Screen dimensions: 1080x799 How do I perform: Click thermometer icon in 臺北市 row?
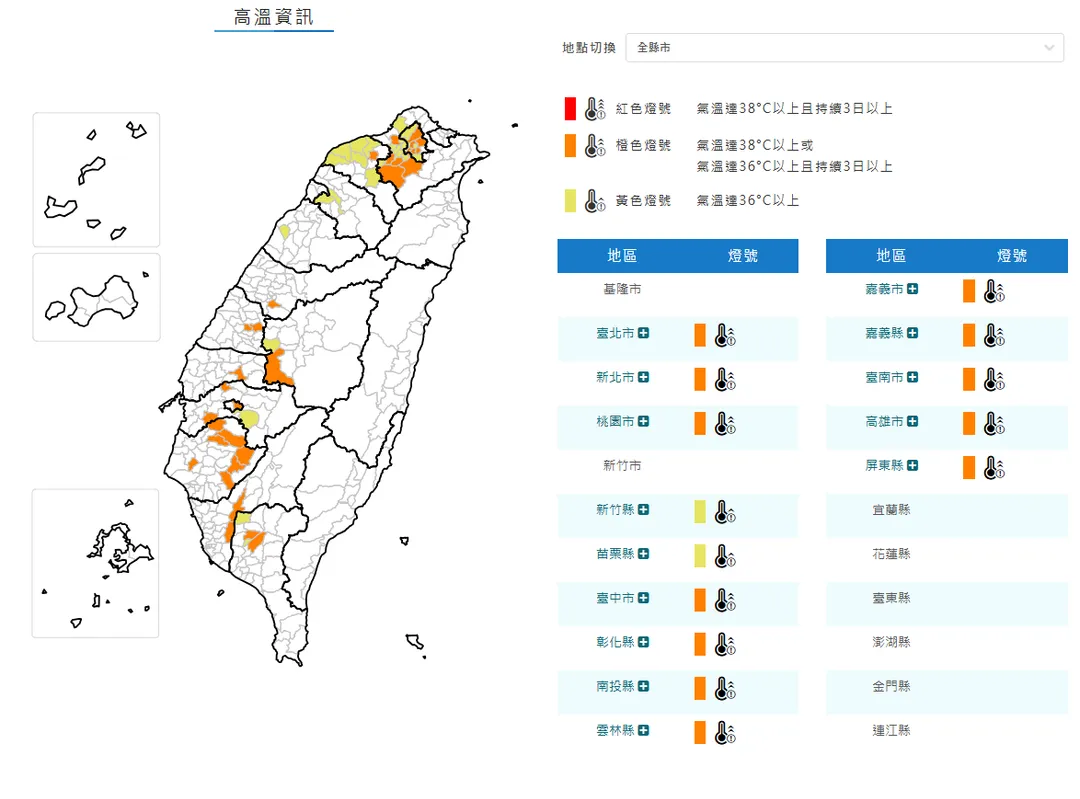tap(725, 335)
